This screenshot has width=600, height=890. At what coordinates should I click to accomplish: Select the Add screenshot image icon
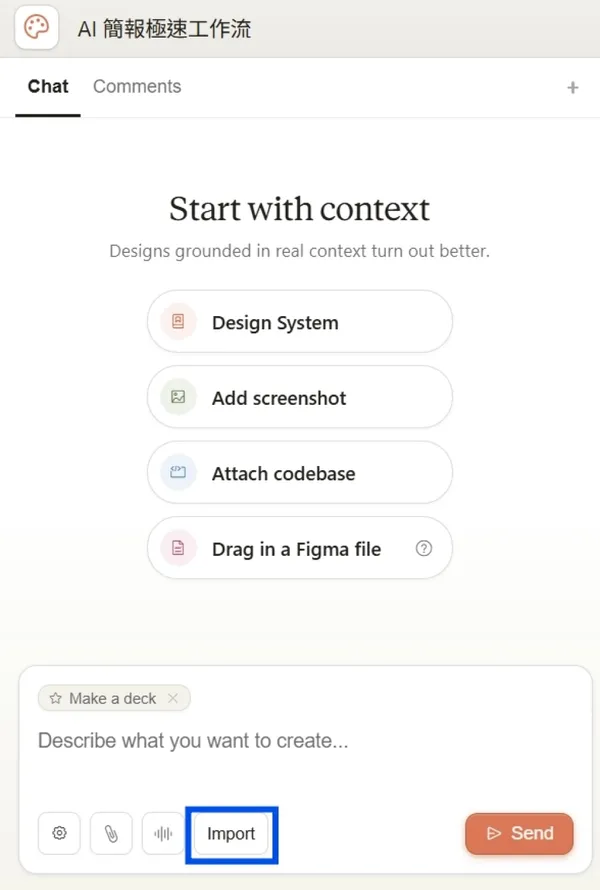(177, 397)
